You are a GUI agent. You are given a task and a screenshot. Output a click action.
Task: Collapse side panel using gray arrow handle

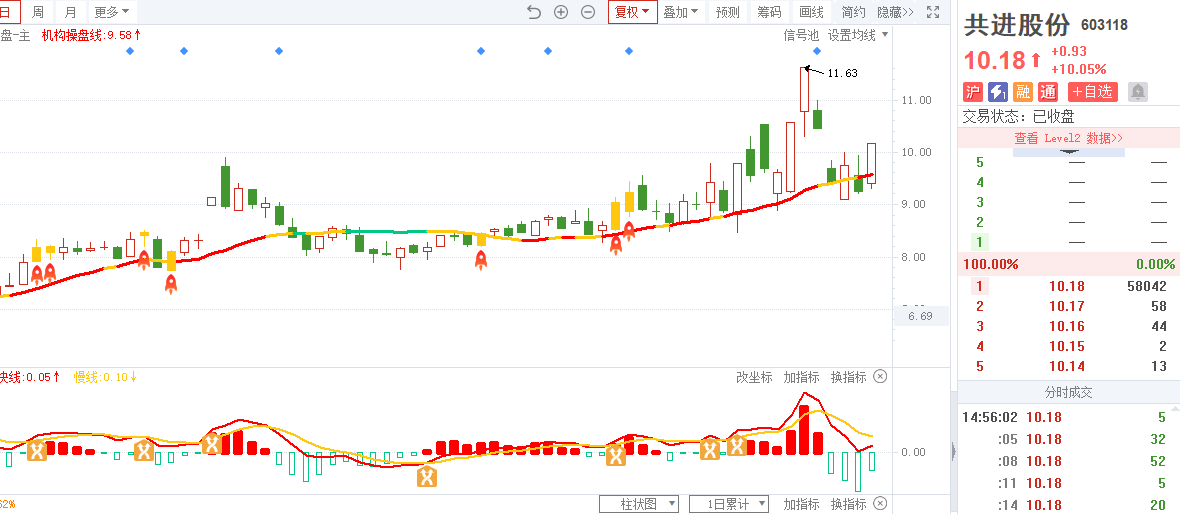coord(954,452)
